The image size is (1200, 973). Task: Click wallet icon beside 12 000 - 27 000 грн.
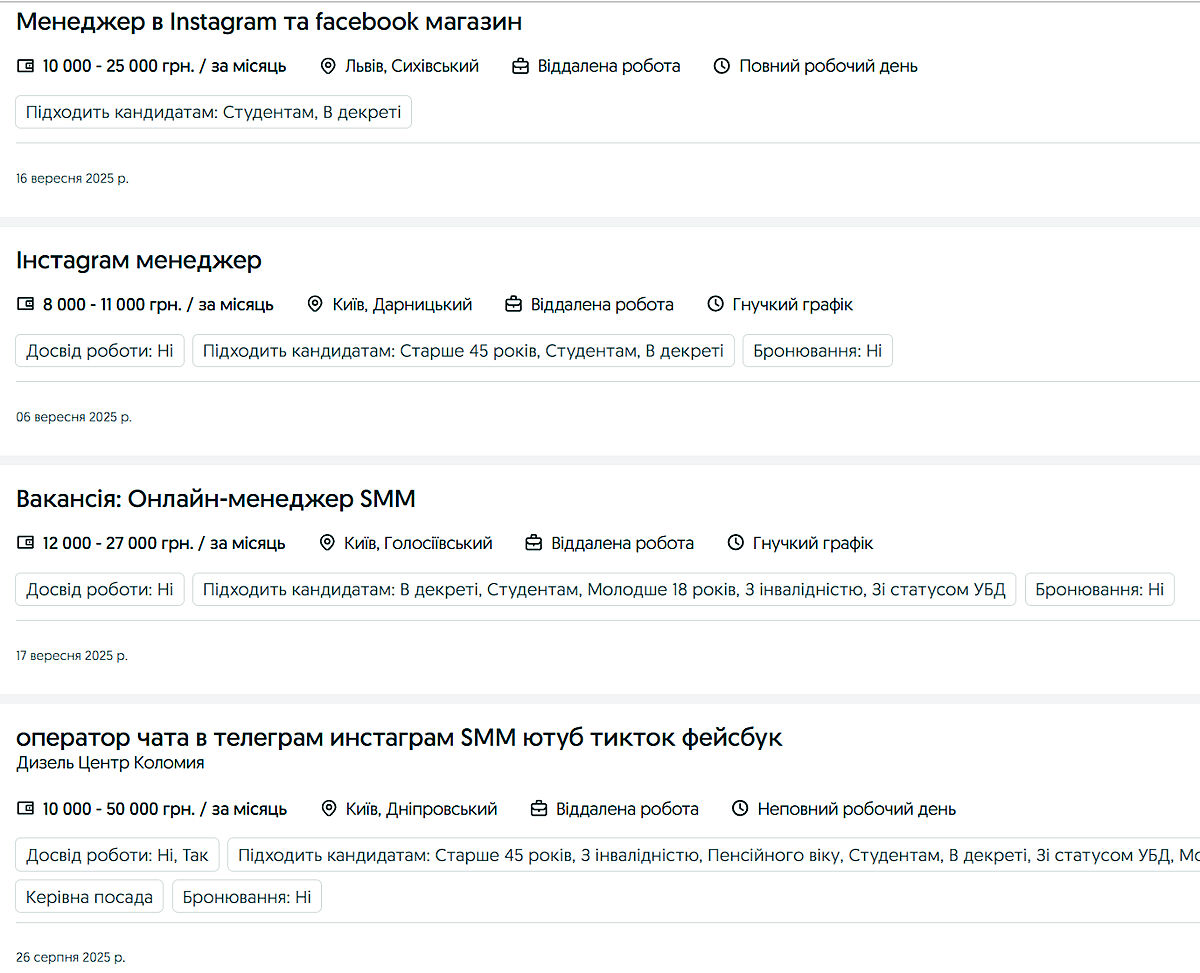click(x=26, y=543)
